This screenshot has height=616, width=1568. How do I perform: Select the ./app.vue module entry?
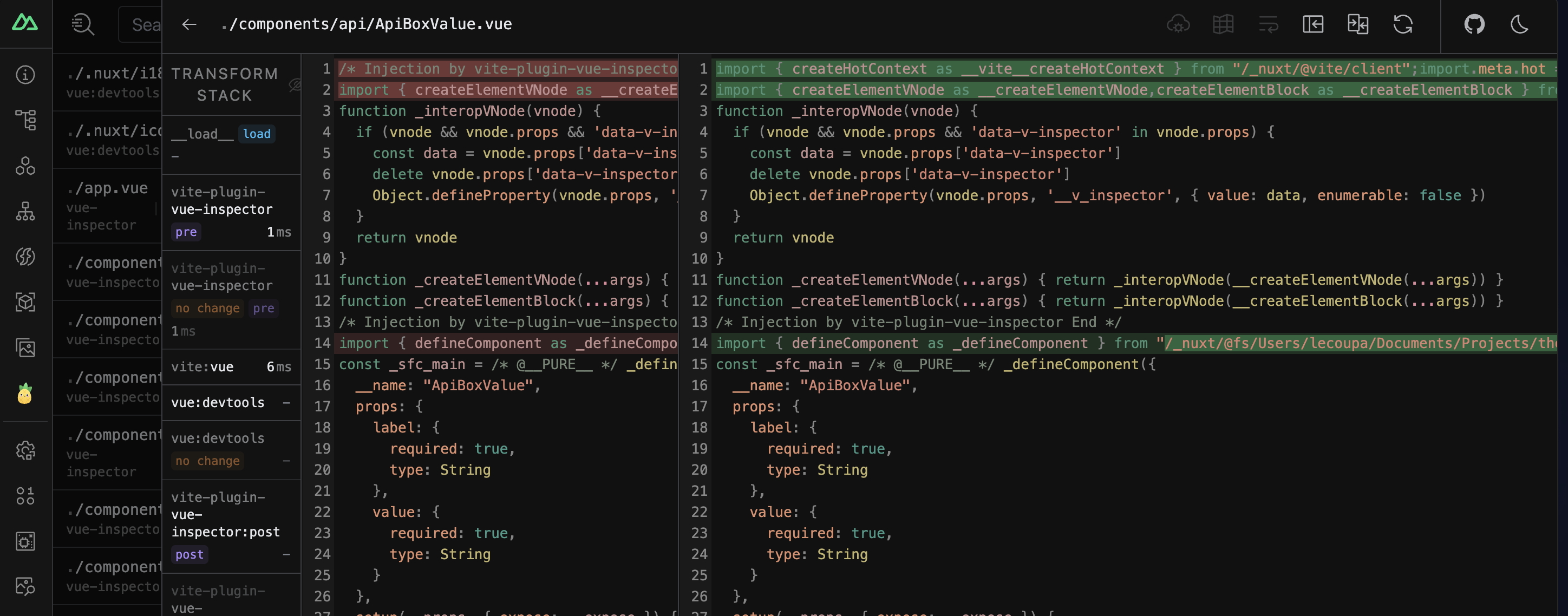pos(107,206)
